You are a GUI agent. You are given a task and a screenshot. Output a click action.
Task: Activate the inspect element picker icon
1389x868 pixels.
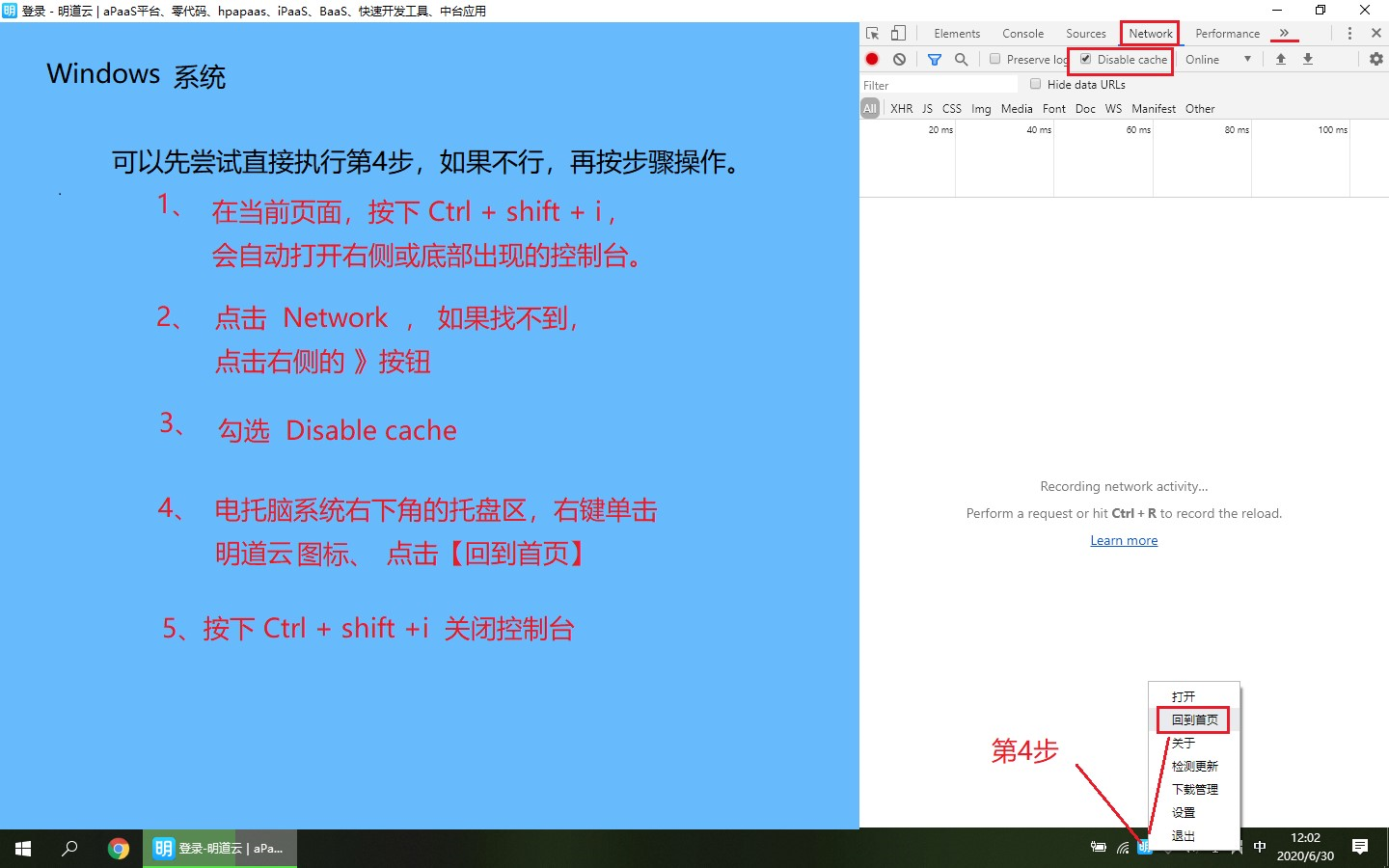pyautogui.click(x=873, y=33)
